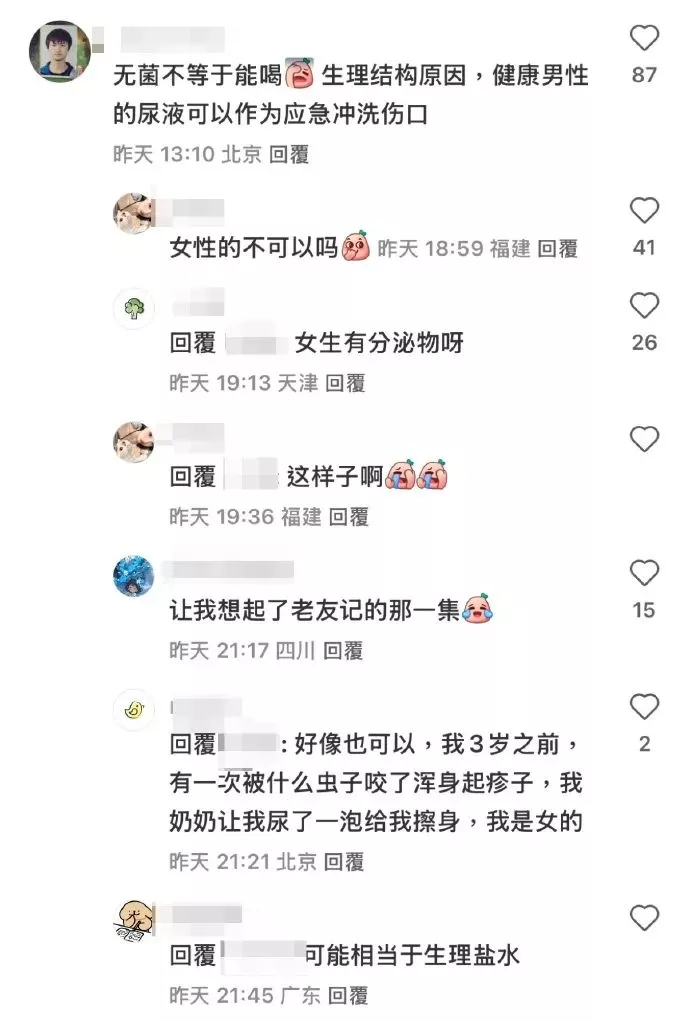690x1021 pixels.
Task: Like the 这样子啊 reply
Action: click(644, 440)
